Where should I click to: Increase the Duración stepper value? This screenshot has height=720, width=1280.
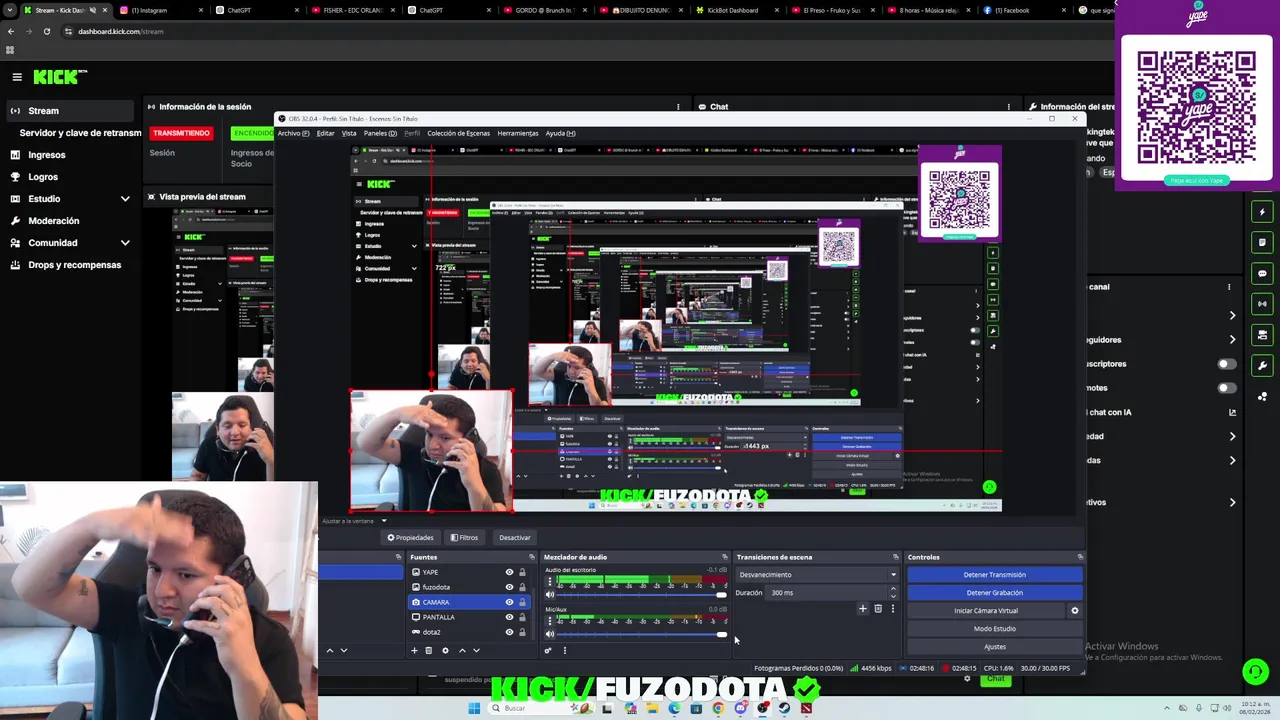(x=893, y=589)
